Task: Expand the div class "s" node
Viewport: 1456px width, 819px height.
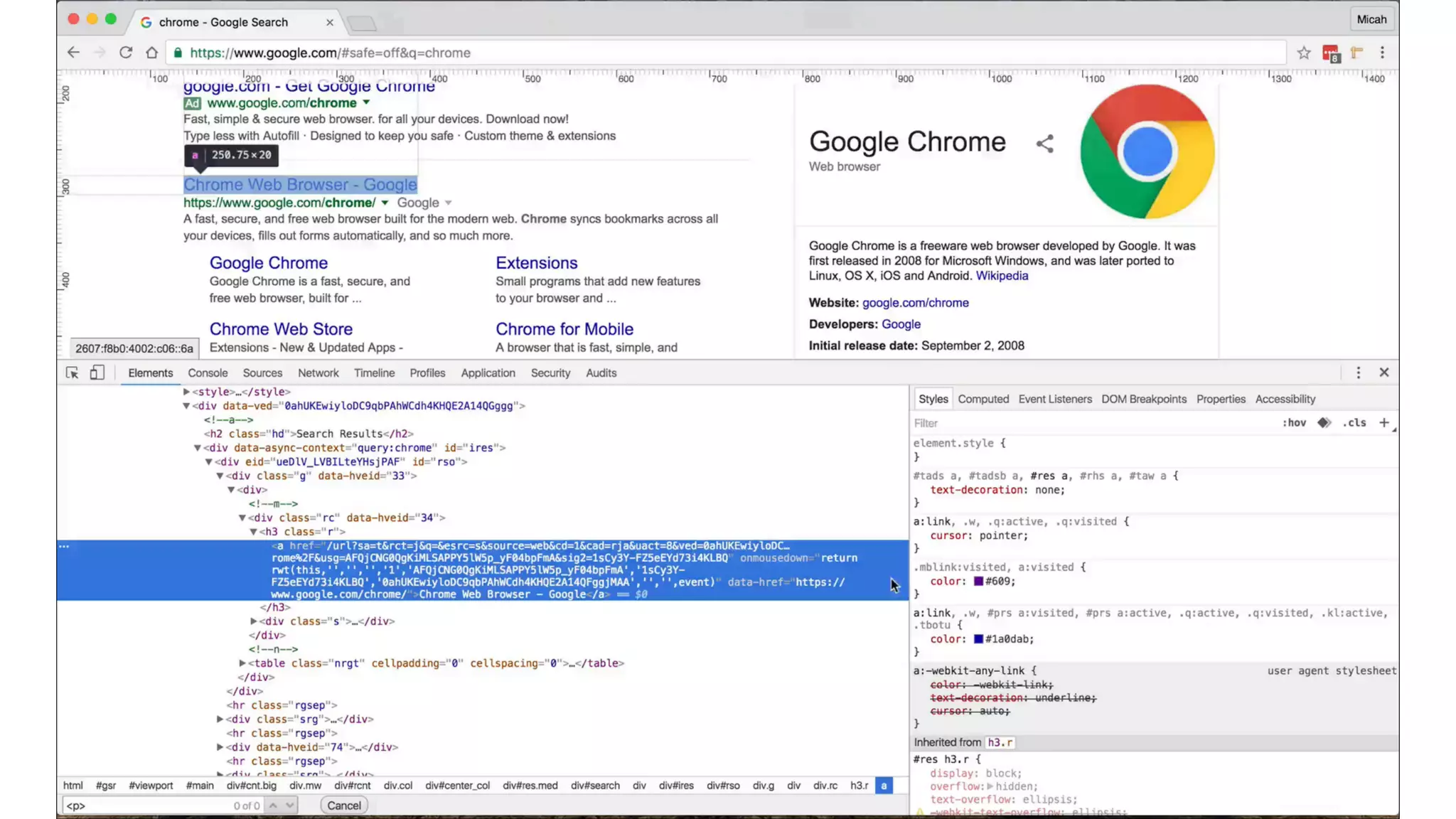Action: (254, 621)
